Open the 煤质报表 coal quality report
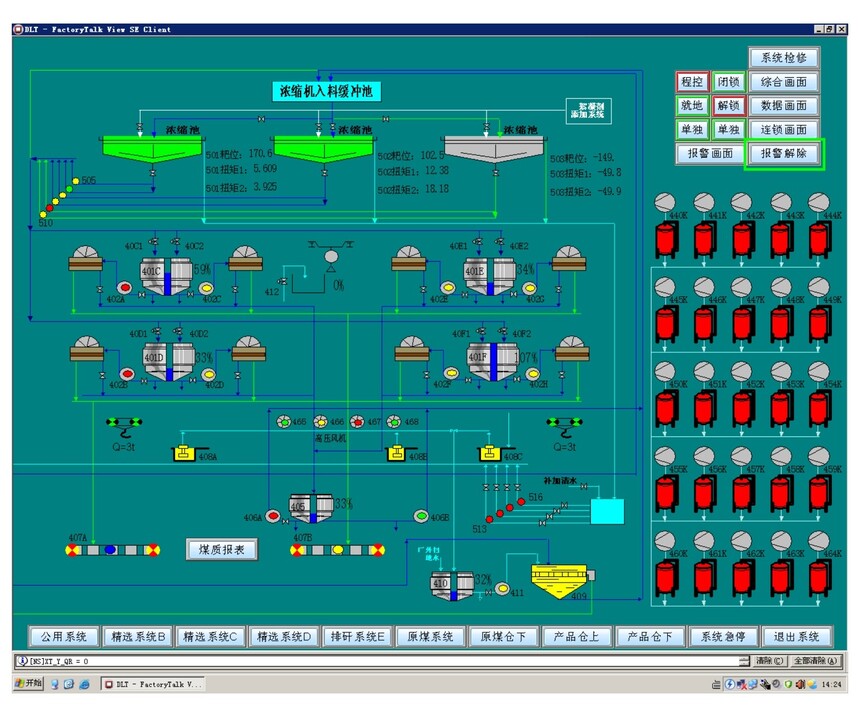This screenshot has height=717, width=860. coord(222,549)
